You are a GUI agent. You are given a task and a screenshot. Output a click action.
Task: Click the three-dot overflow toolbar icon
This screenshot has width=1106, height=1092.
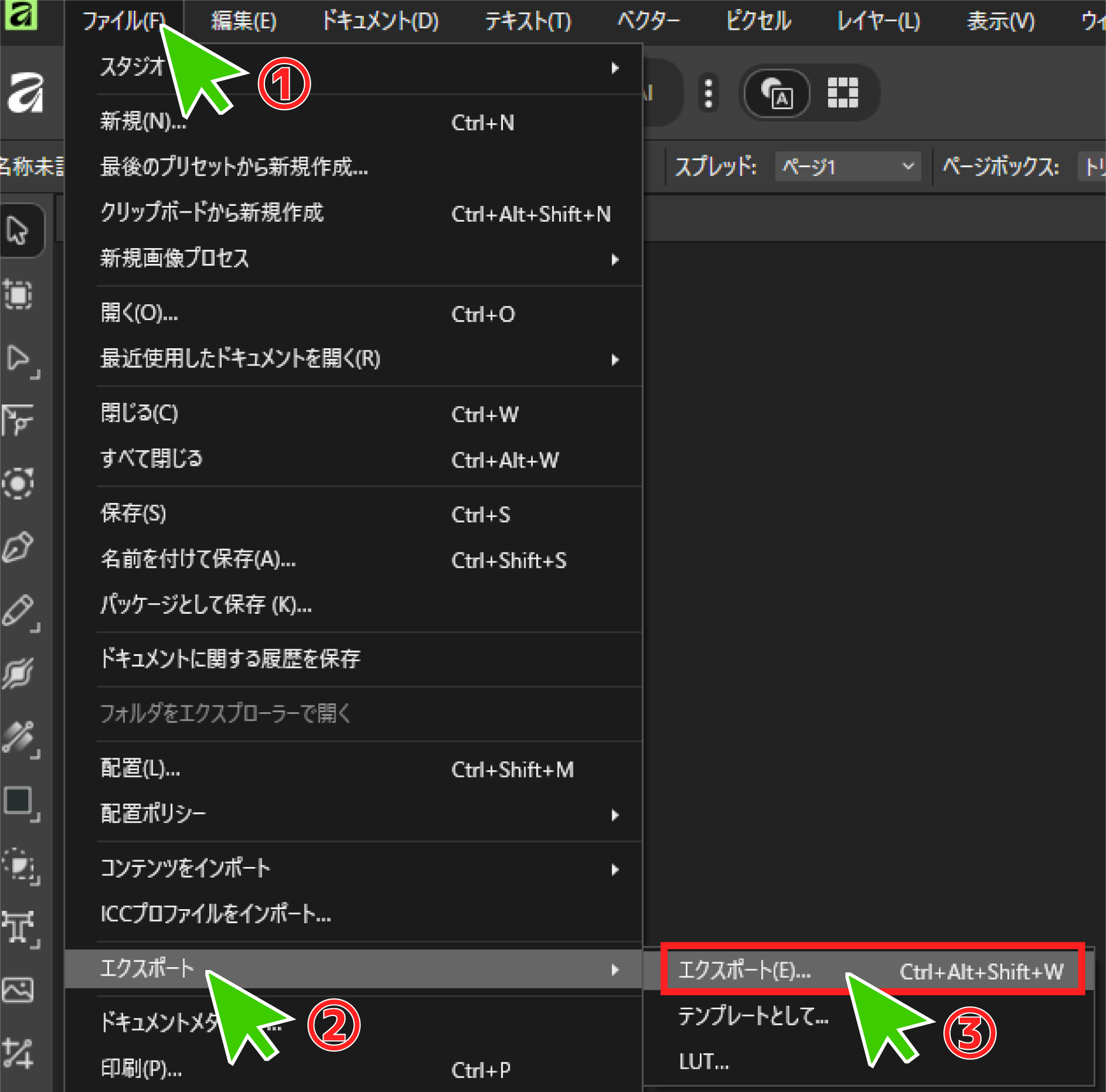[x=709, y=93]
